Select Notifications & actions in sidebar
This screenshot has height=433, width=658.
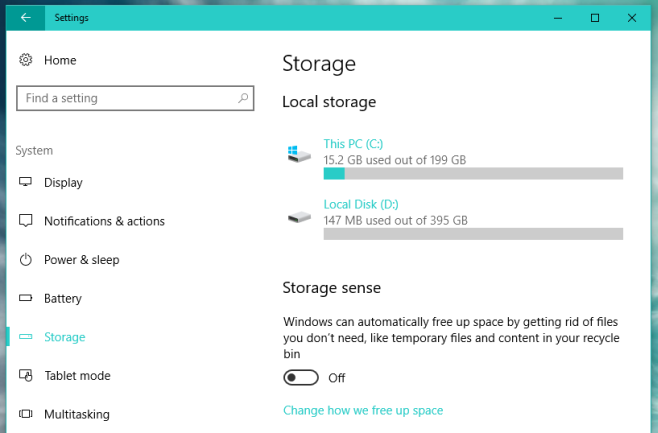pyautogui.click(x=104, y=221)
